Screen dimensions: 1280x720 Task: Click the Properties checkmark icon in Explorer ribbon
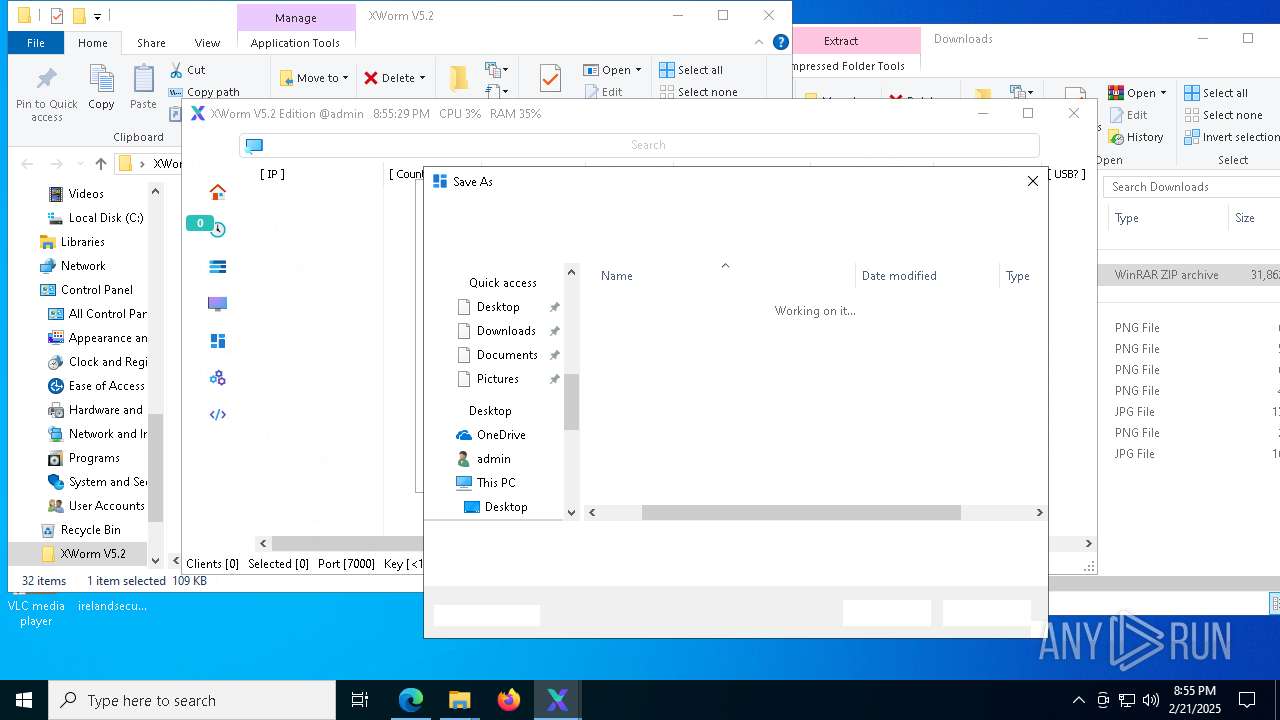pos(550,78)
